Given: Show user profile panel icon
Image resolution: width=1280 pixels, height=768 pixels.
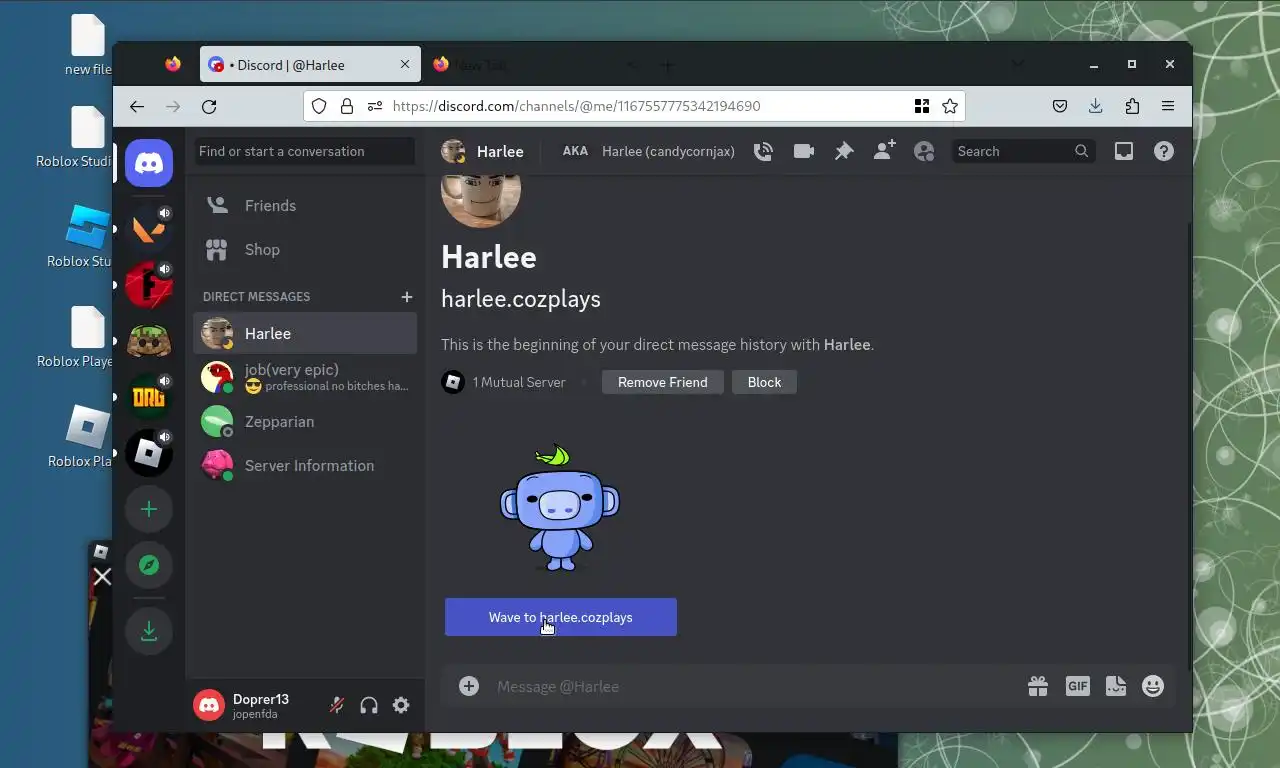Looking at the screenshot, I should 924,151.
